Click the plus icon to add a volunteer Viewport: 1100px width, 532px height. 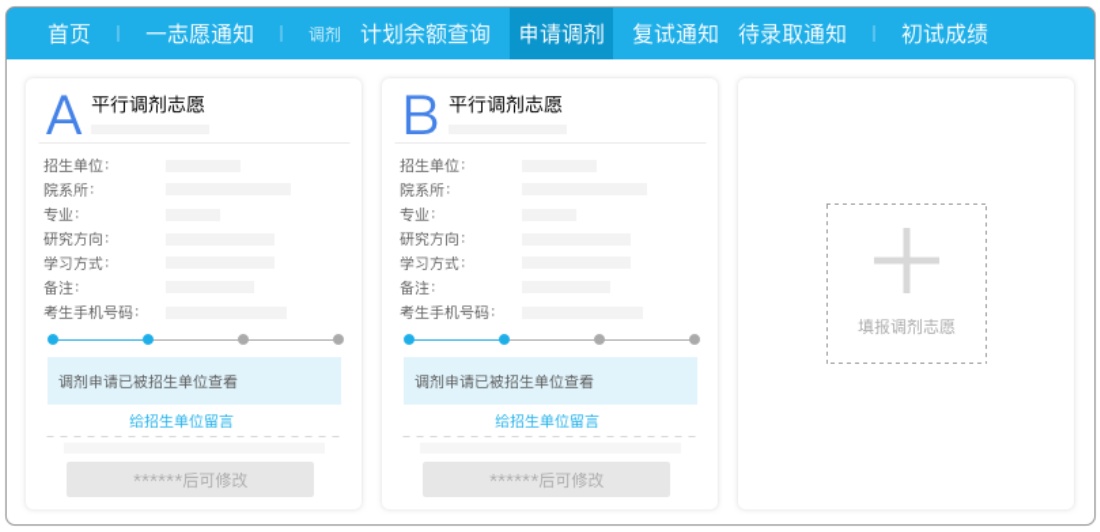[906, 261]
